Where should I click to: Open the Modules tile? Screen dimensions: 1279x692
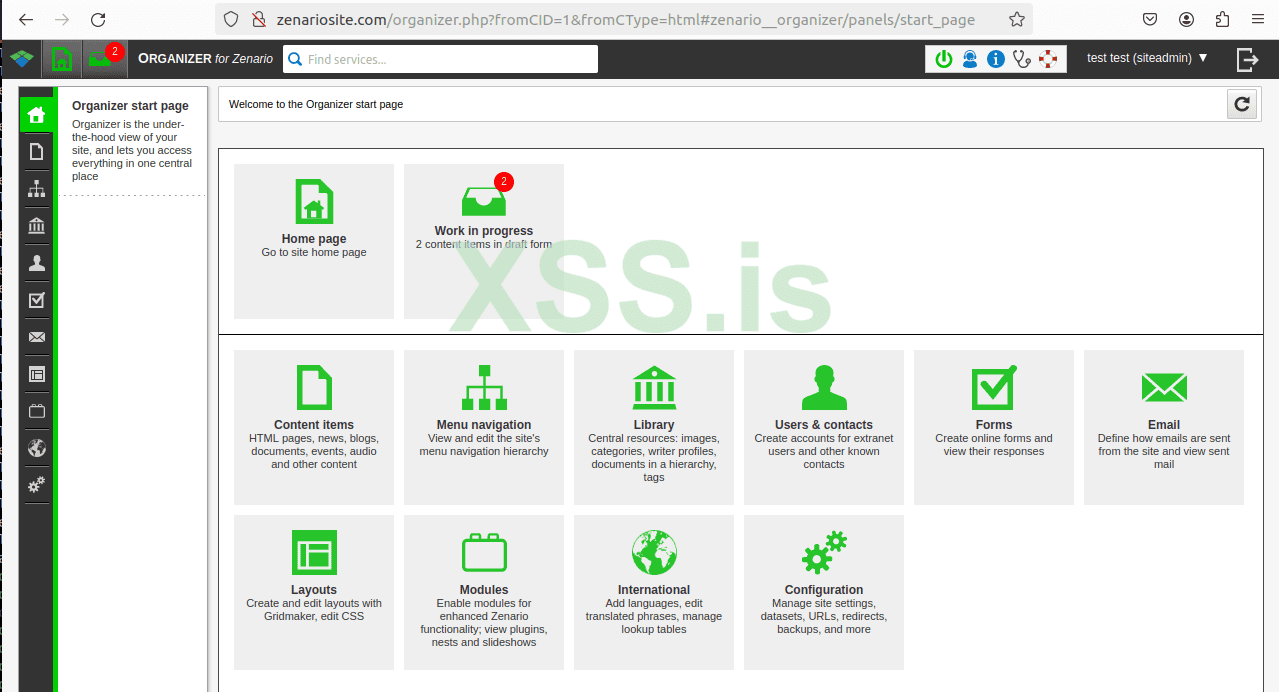coord(484,592)
